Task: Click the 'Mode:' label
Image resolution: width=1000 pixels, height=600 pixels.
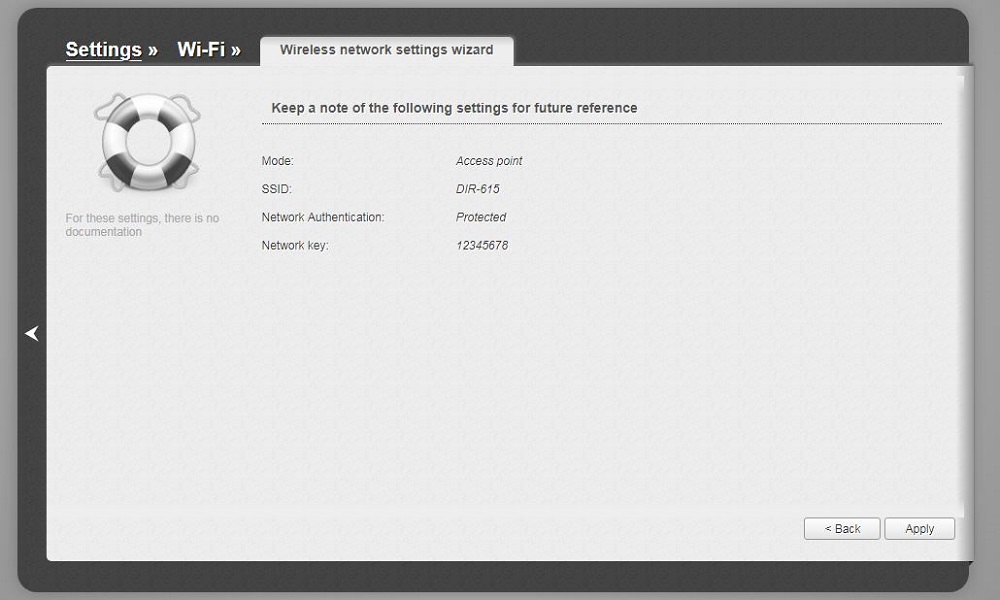Action: click(x=277, y=161)
